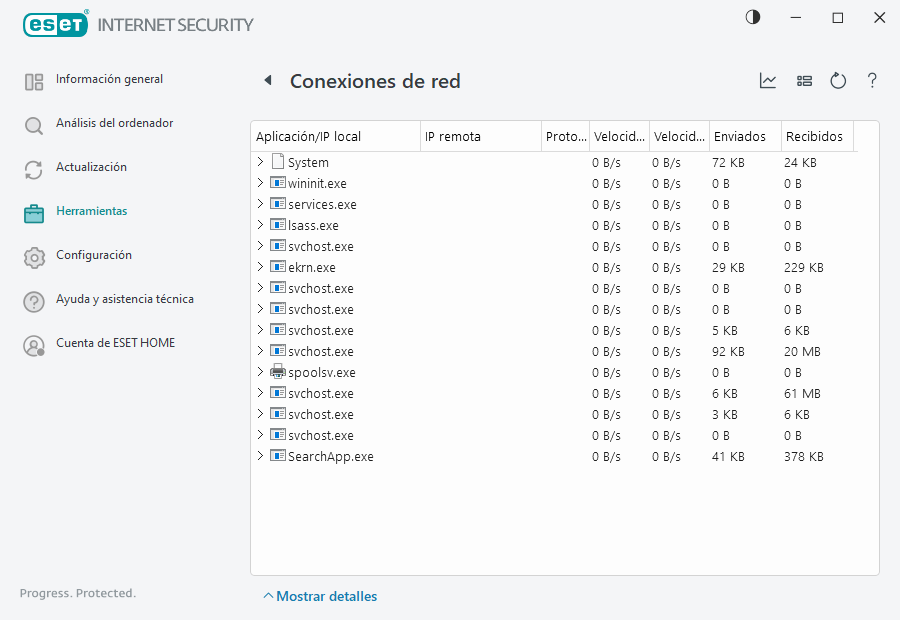900x620 pixels.
Task: Expand the wininit.exe entry
Action: tap(260, 183)
